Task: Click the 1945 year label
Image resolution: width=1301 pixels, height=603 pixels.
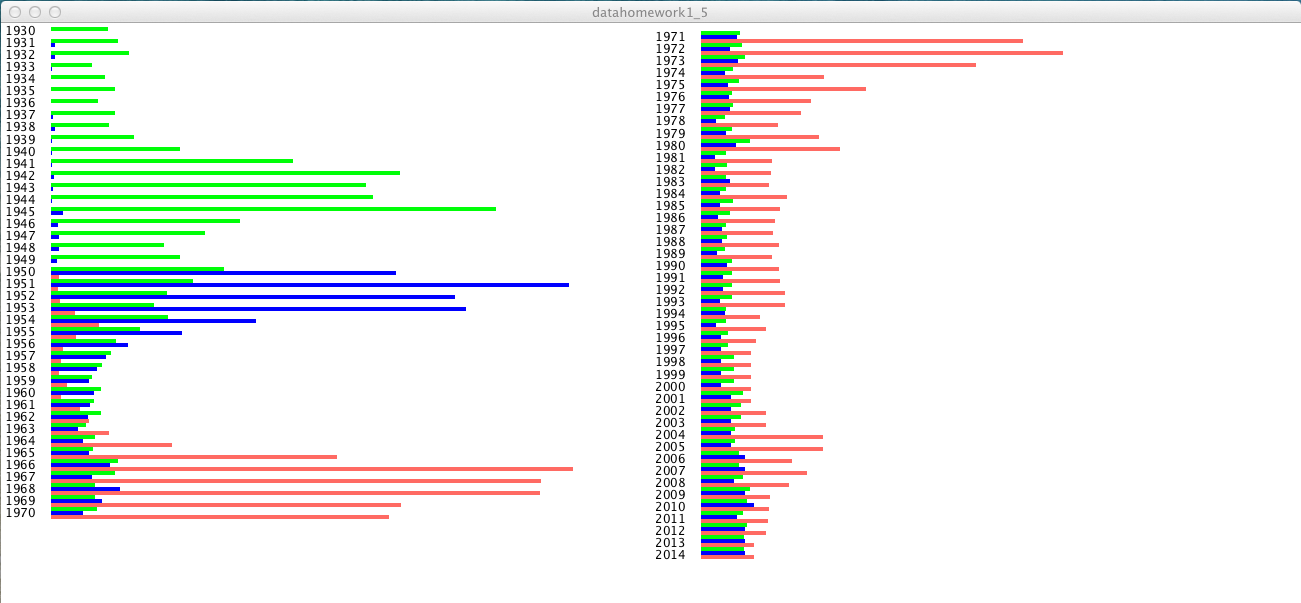Action: (20, 211)
